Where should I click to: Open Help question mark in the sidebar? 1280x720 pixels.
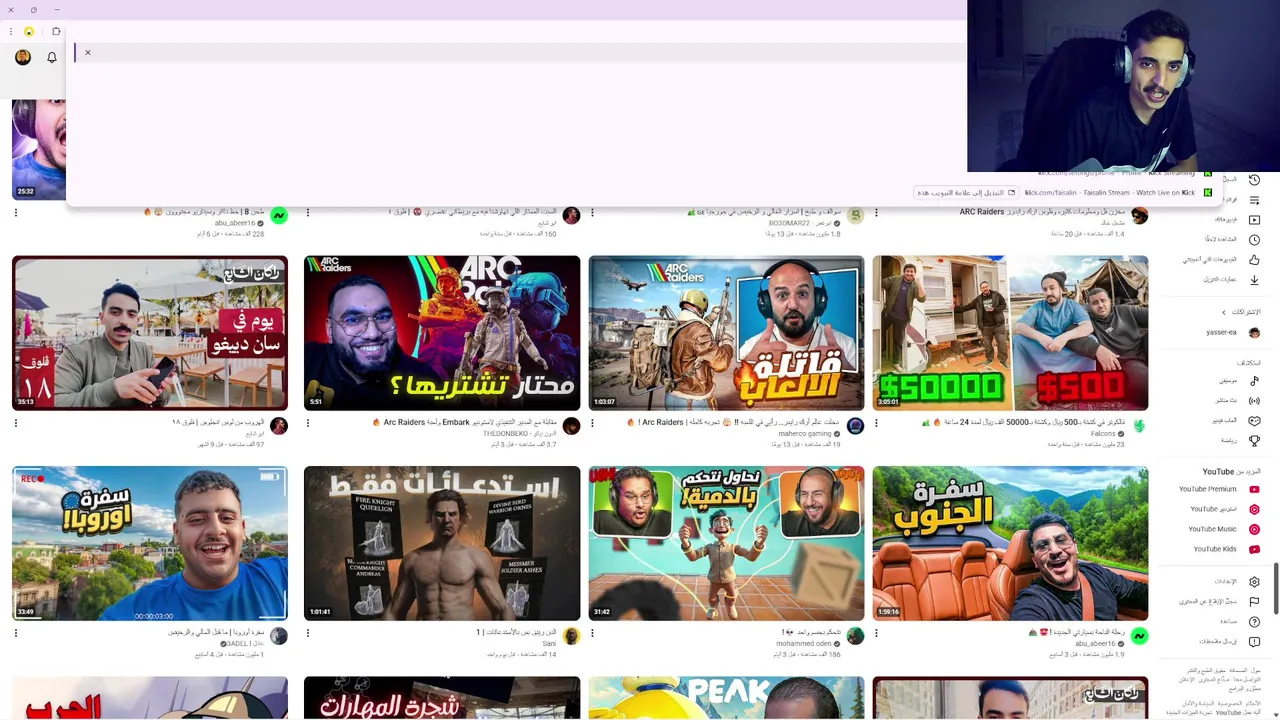[x=1254, y=621]
